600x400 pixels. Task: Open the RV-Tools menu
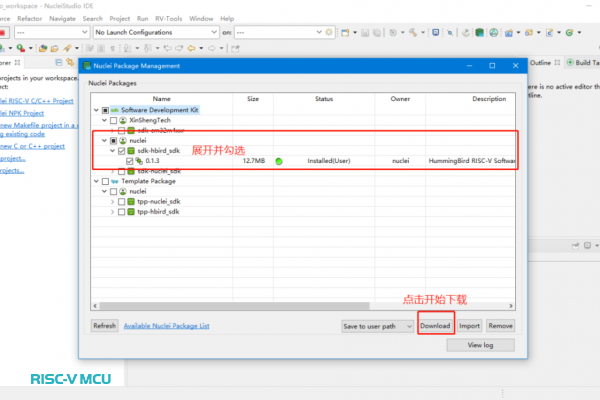168,18
